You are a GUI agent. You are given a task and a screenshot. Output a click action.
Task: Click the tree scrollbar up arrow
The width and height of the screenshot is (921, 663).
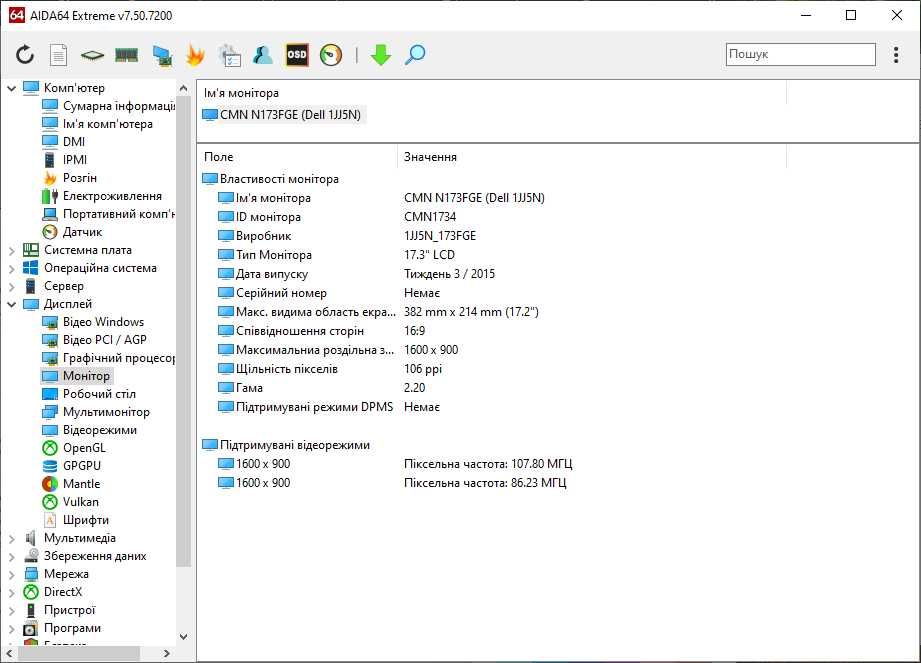click(184, 89)
